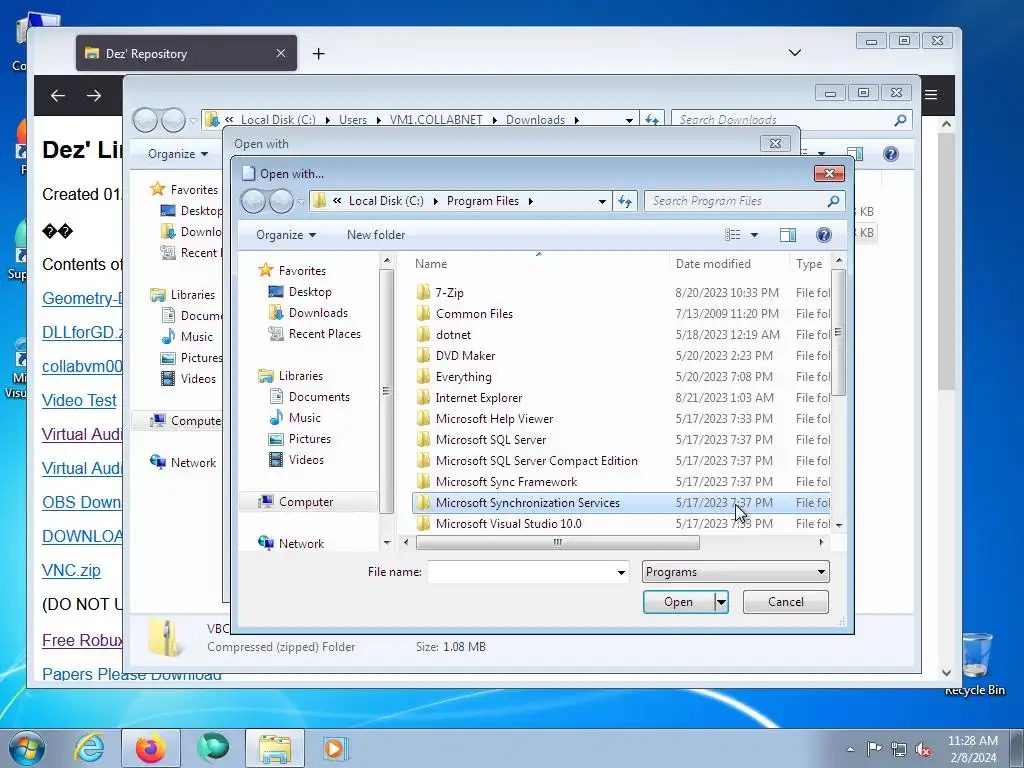Click the file list vertical scrollbar
The width and height of the screenshot is (1024, 768).
coord(839,332)
